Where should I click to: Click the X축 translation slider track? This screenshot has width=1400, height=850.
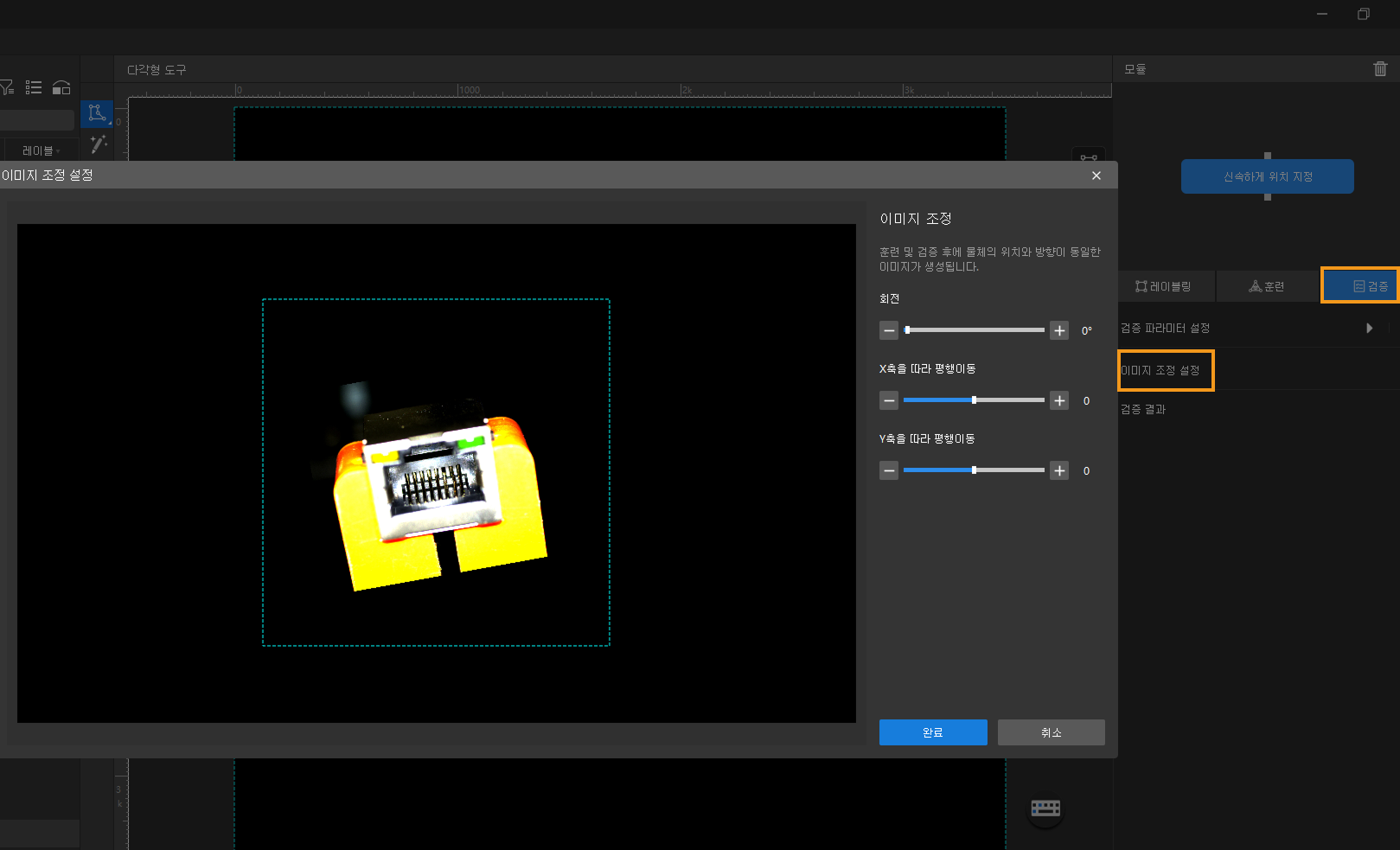[x=974, y=400]
